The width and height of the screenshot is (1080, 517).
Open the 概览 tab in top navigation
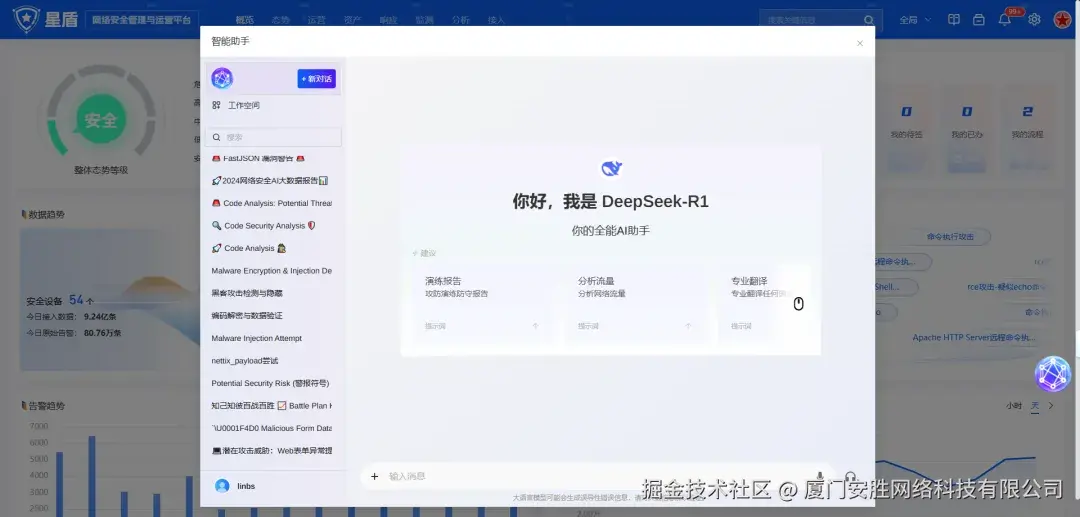tap(245, 20)
